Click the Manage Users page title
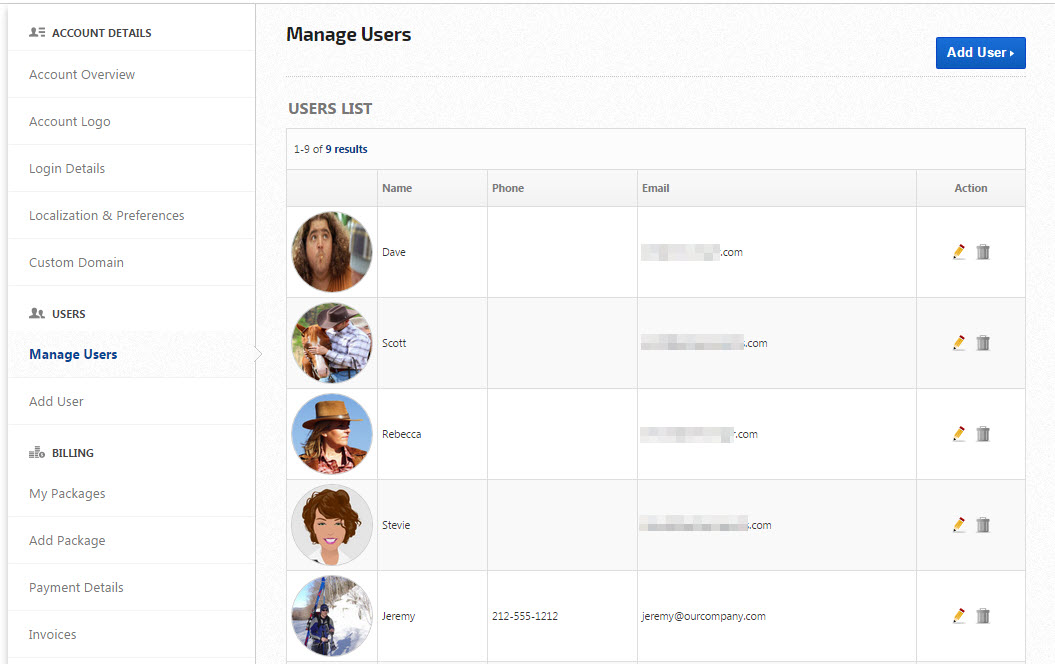Screen dimensions: 1055x664 (x=349, y=34)
